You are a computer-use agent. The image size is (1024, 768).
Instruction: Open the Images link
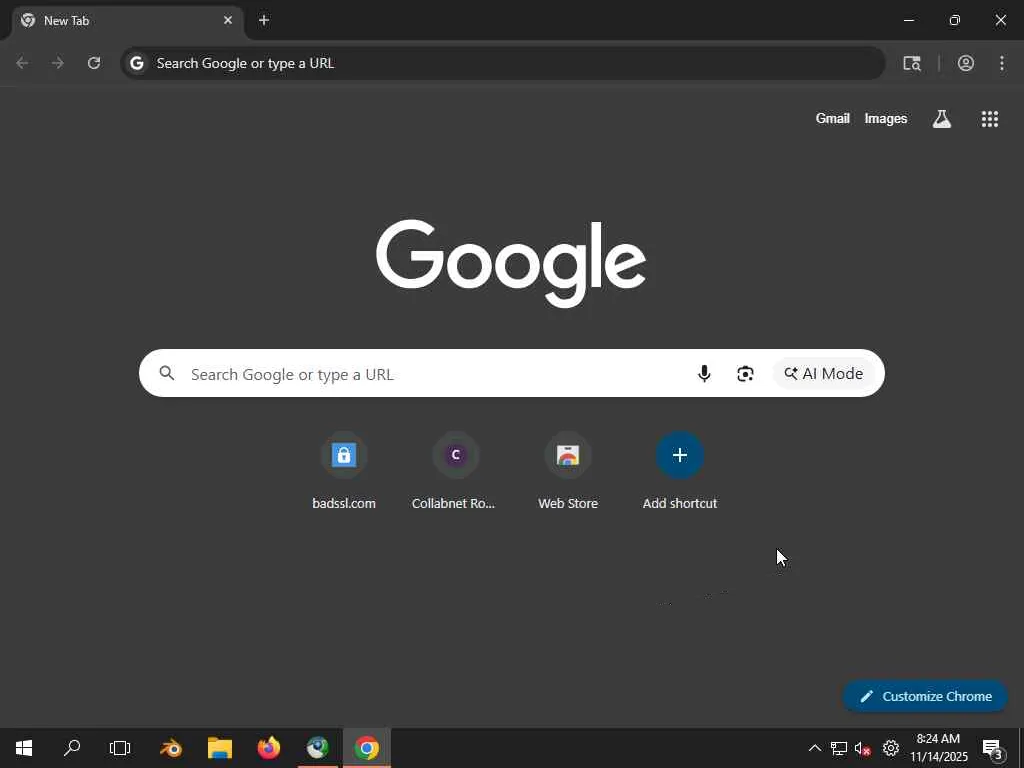pos(886,118)
